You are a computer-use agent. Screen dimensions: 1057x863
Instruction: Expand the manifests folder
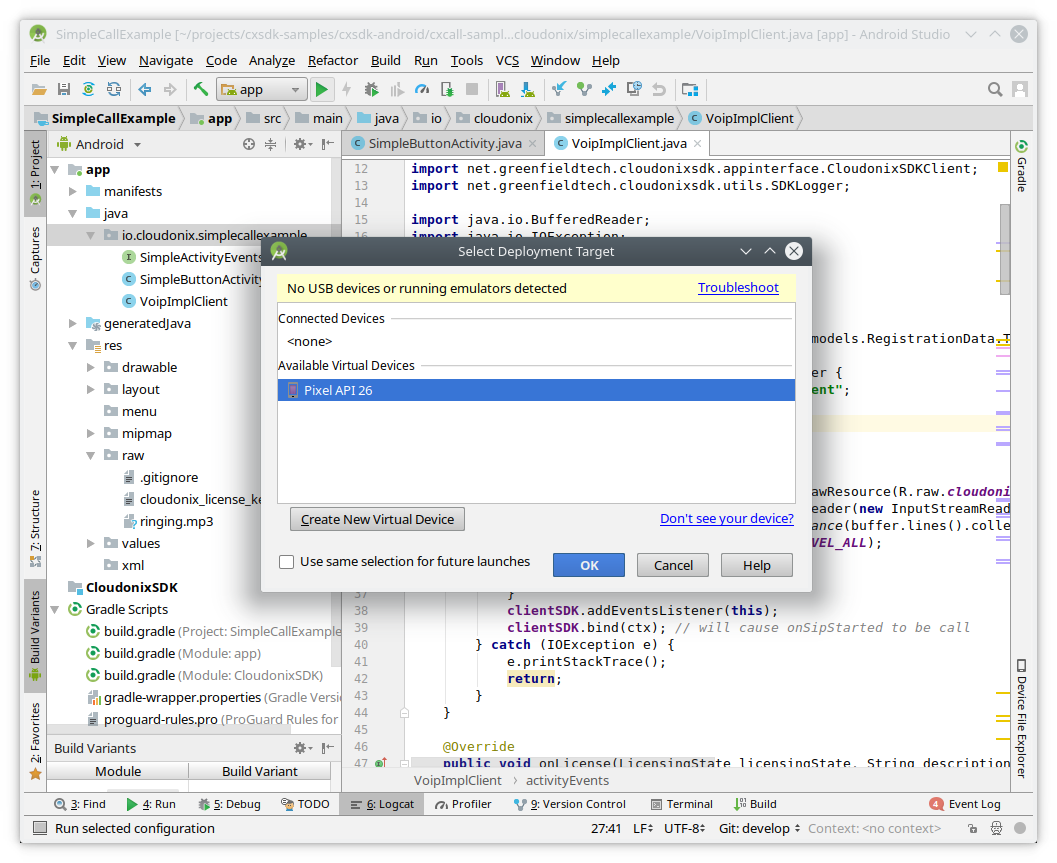point(73,191)
